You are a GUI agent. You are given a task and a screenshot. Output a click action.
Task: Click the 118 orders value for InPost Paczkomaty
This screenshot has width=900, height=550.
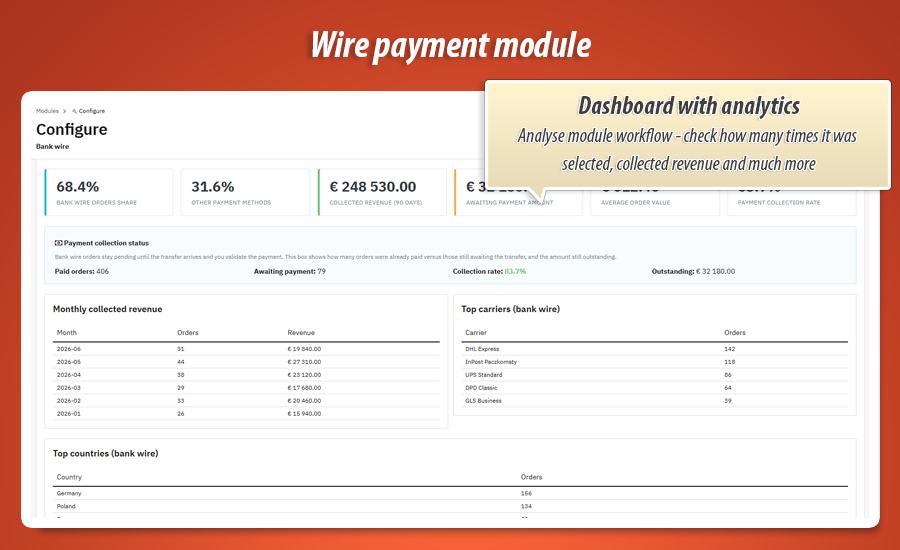click(730, 362)
